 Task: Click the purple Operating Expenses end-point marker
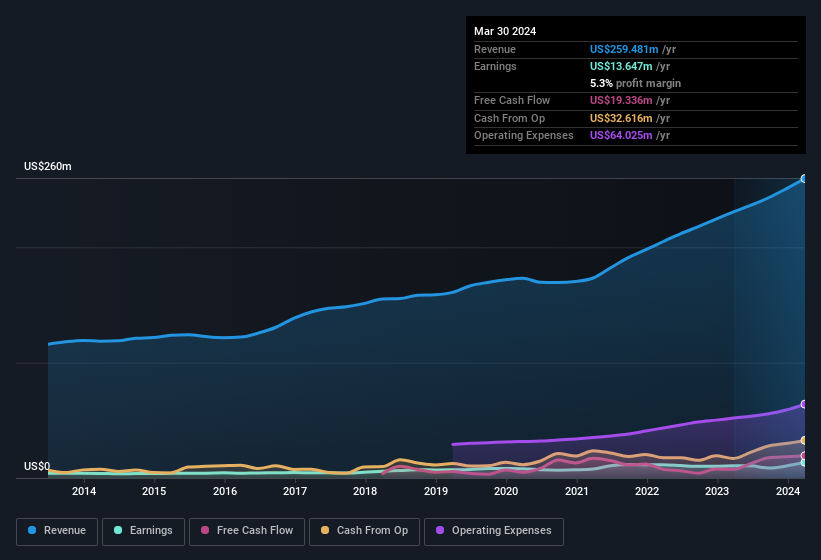click(804, 404)
